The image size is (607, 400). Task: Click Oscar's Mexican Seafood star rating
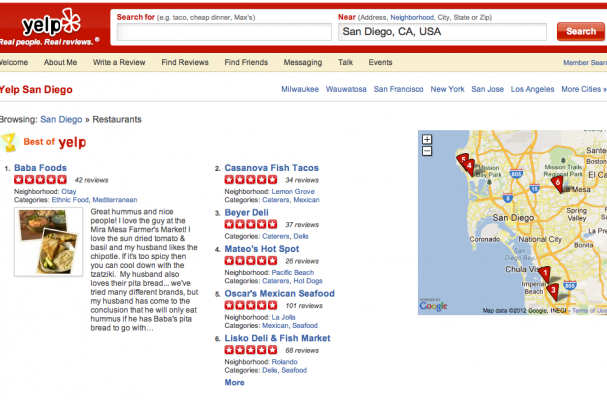click(251, 305)
